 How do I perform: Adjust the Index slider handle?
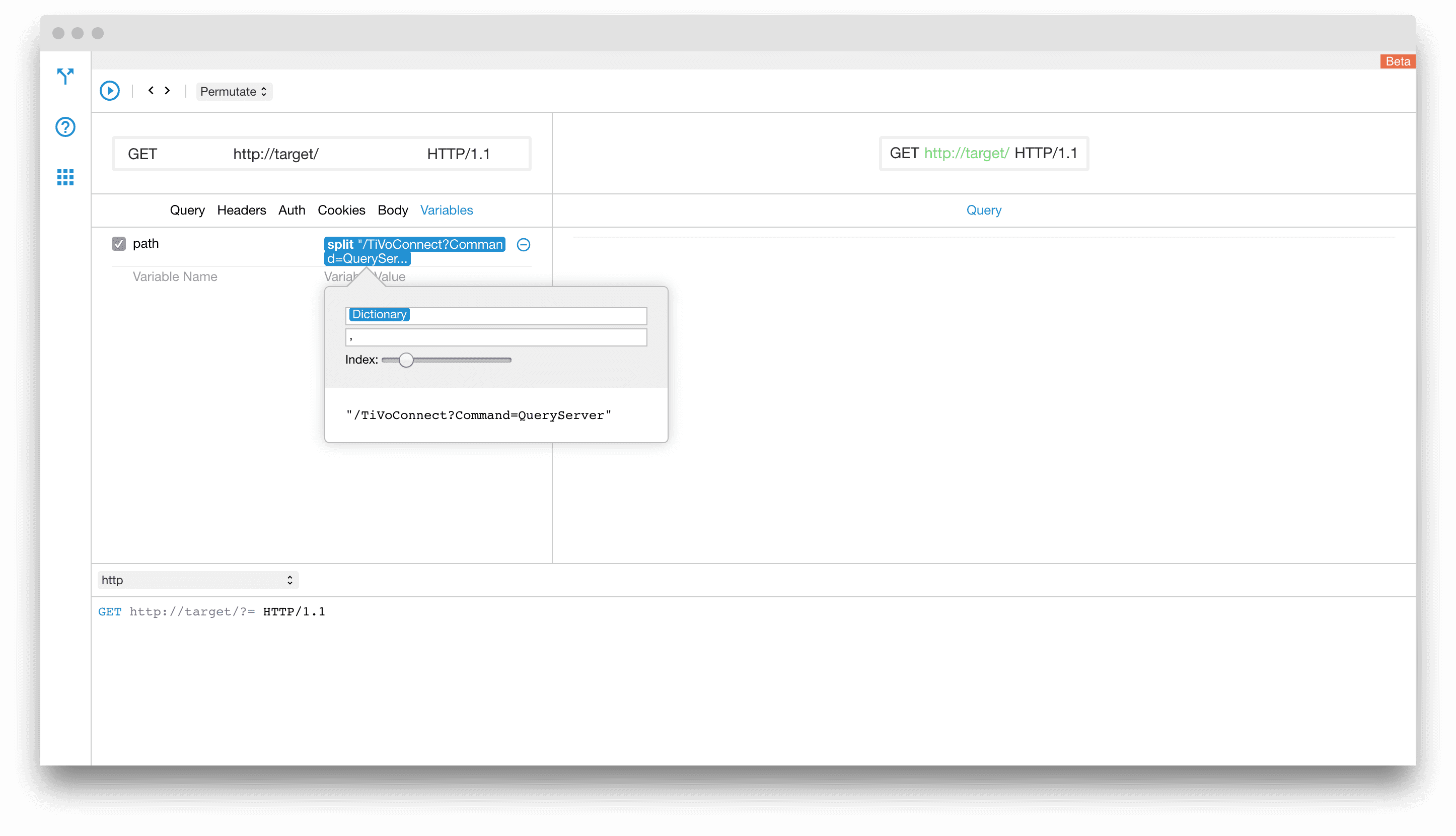pos(406,360)
